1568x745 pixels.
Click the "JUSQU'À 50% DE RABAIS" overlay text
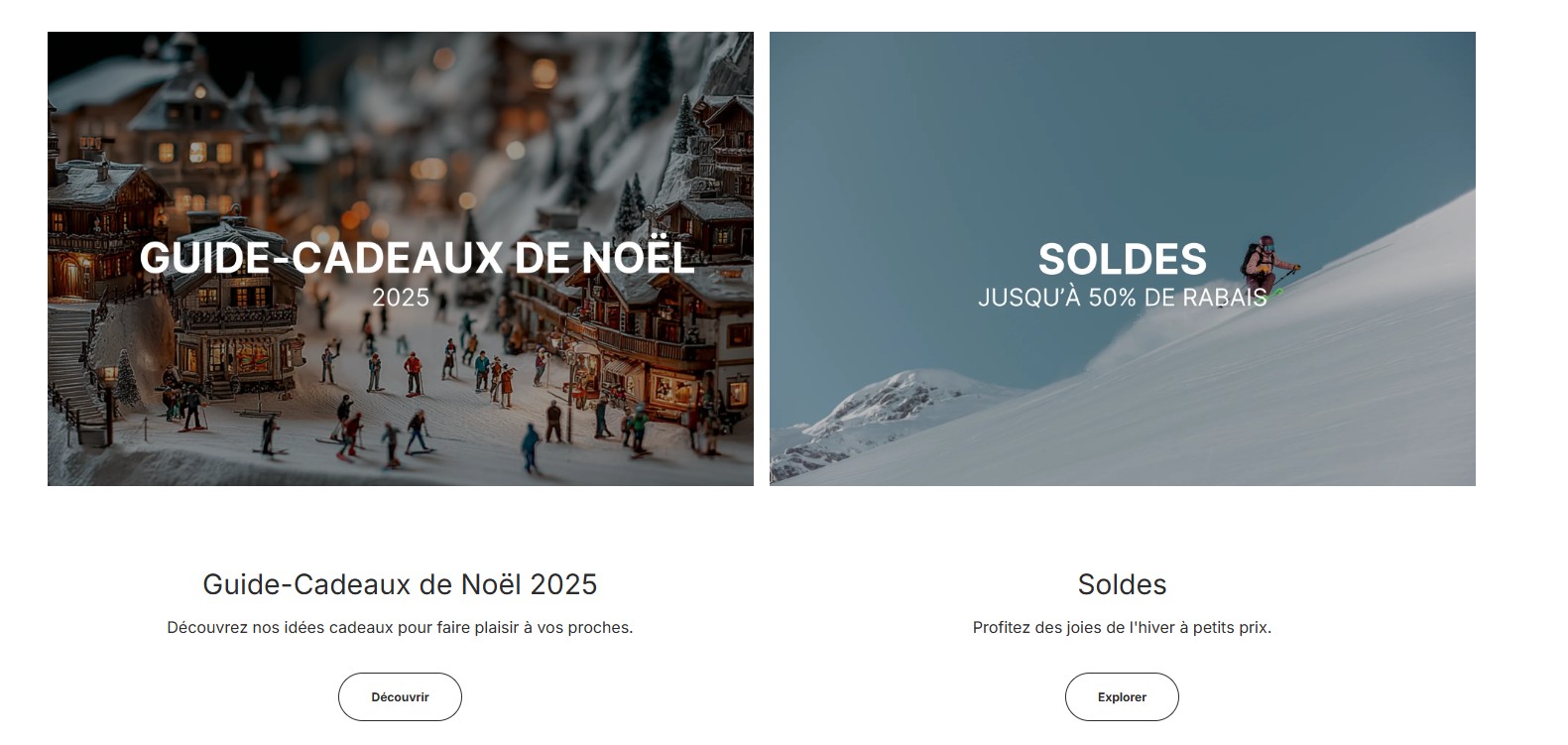click(1122, 298)
